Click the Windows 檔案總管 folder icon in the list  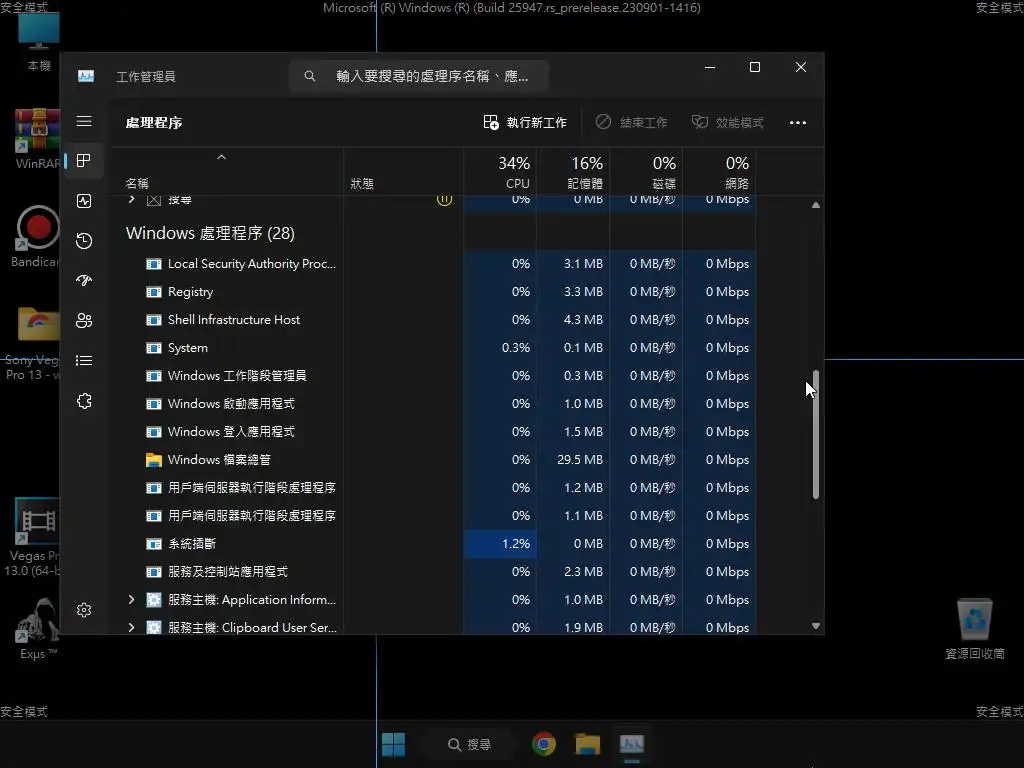coord(153,460)
